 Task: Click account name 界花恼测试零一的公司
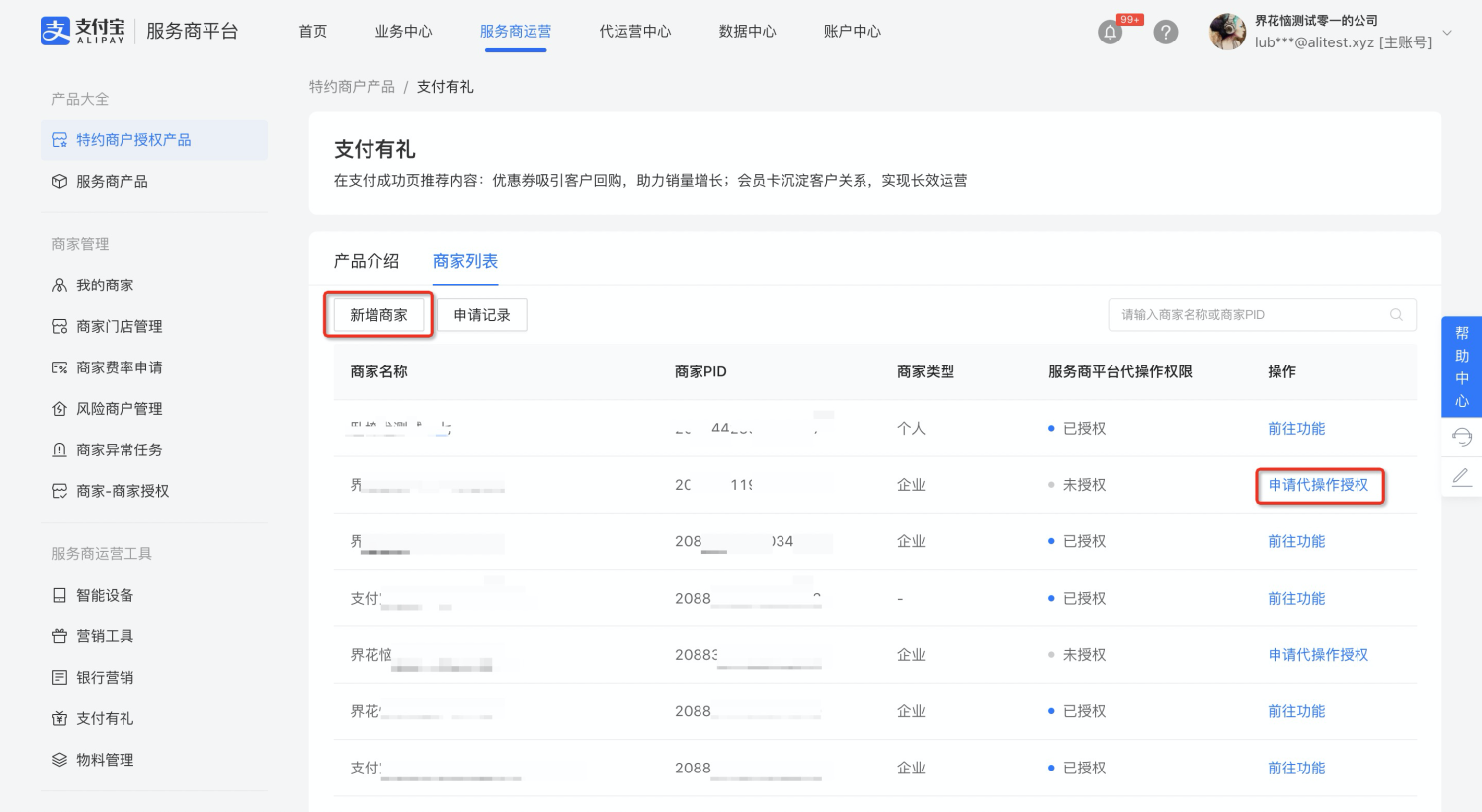click(1316, 21)
